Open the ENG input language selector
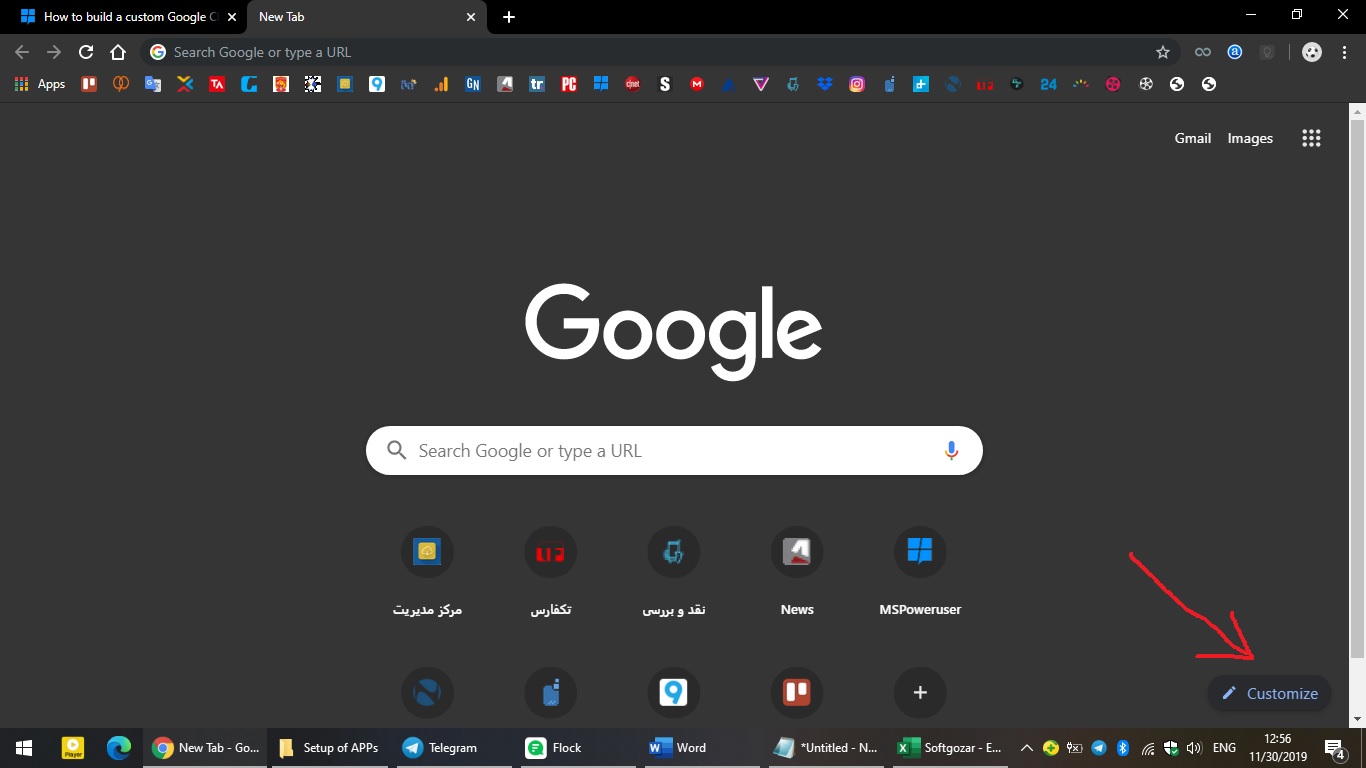Screen dimensions: 1366x768 pyautogui.click(x=1224, y=748)
